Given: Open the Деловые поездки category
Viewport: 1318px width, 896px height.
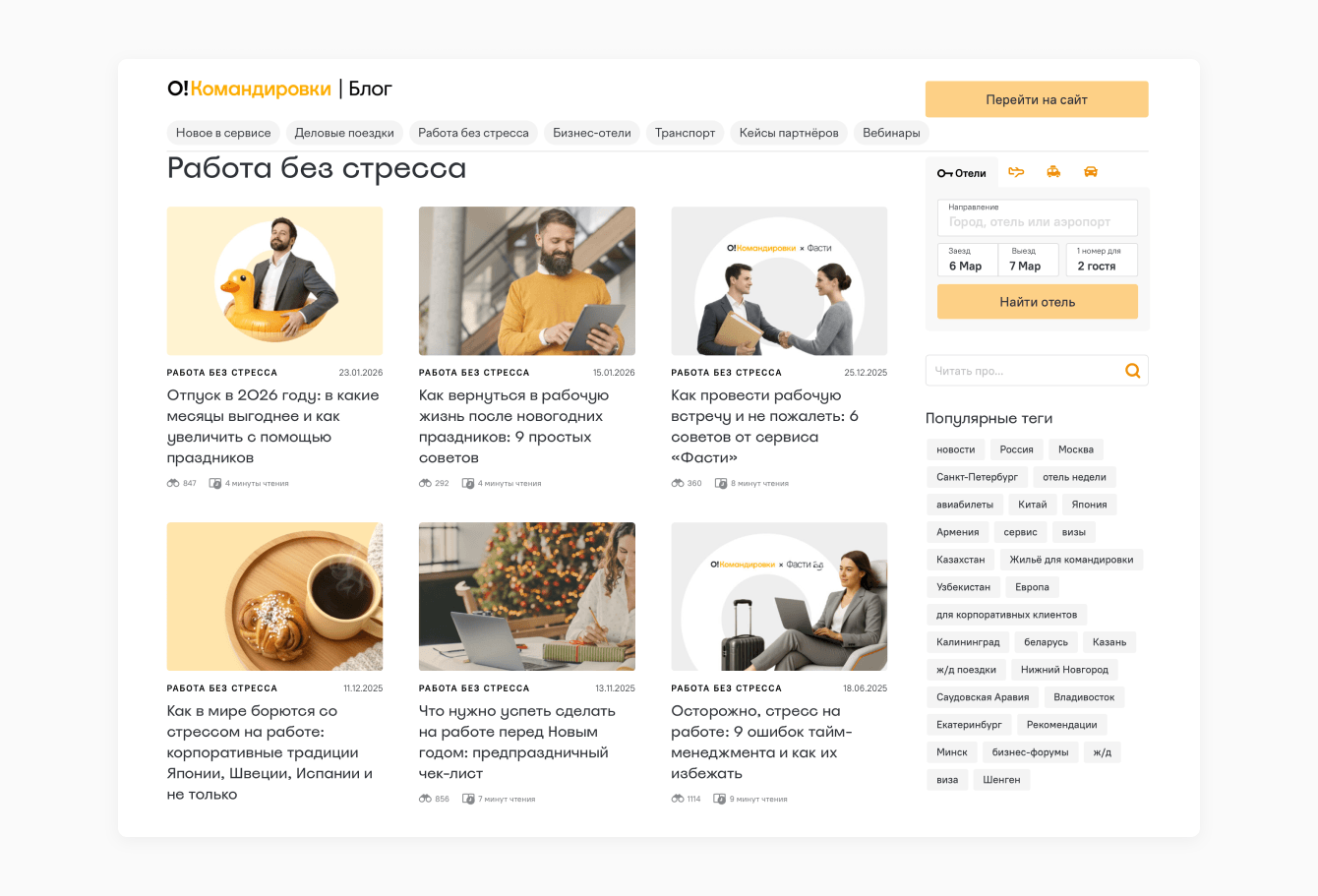Looking at the screenshot, I should tap(344, 133).
